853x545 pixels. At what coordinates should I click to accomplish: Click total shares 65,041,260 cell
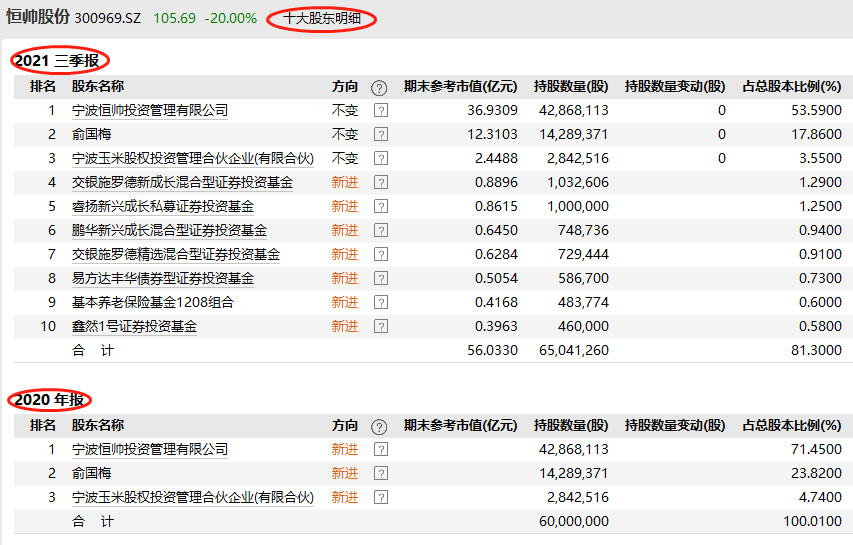click(x=574, y=350)
